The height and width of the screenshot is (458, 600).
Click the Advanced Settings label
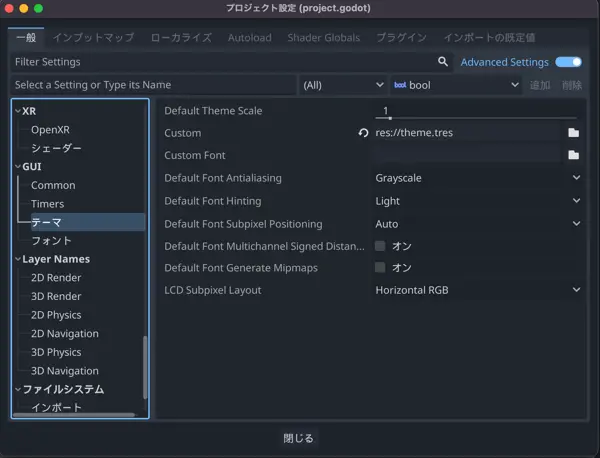tap(504, 62)
